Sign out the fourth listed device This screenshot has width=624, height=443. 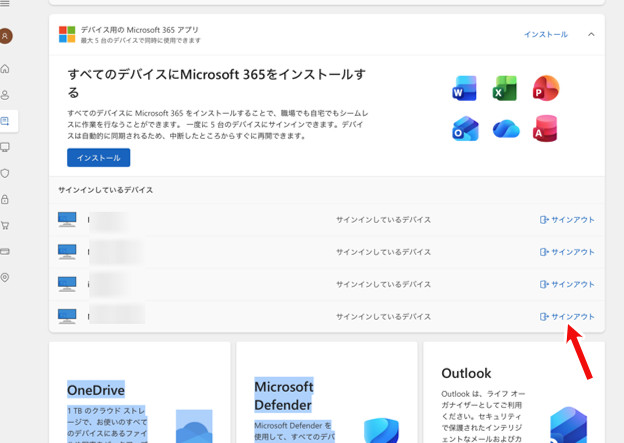567,316
